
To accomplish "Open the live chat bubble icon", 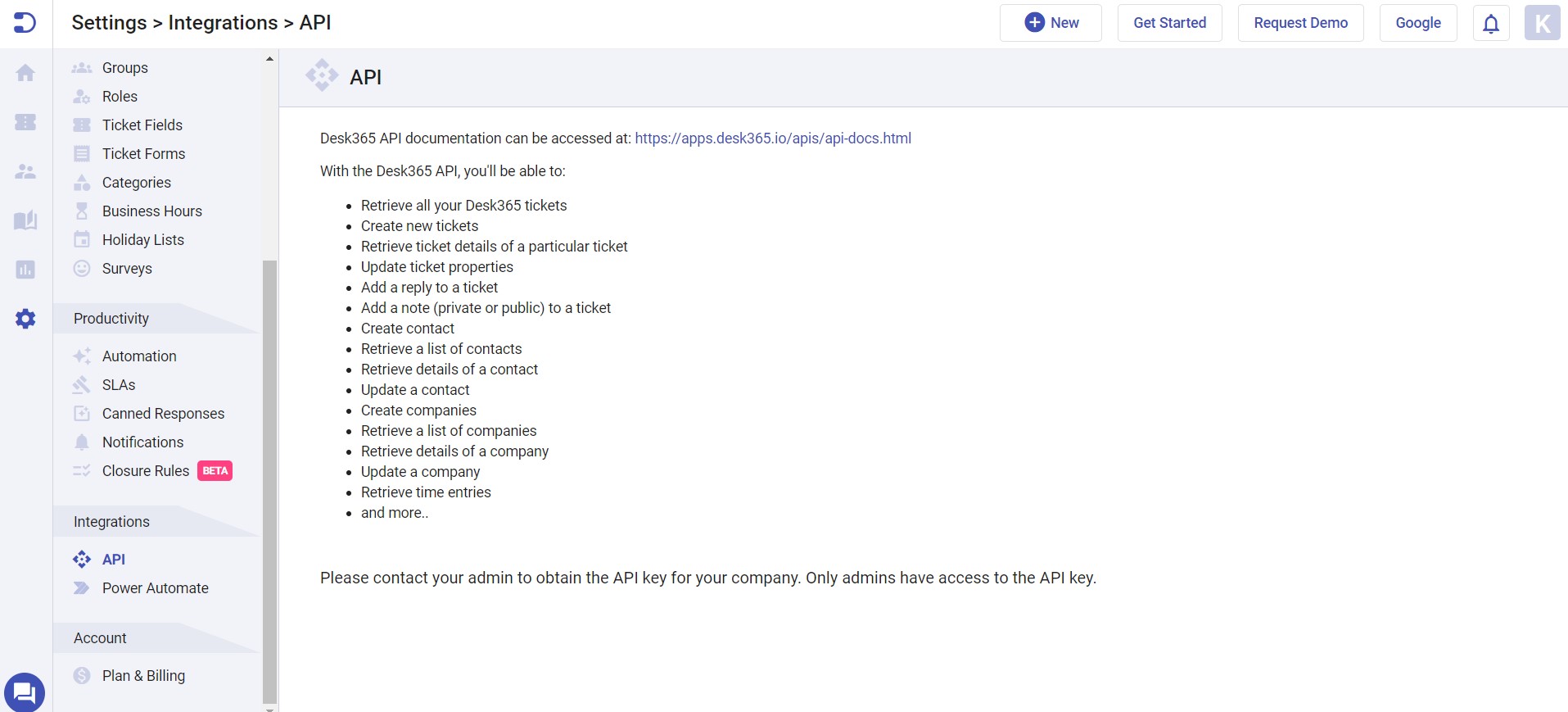I will [25, 692].
